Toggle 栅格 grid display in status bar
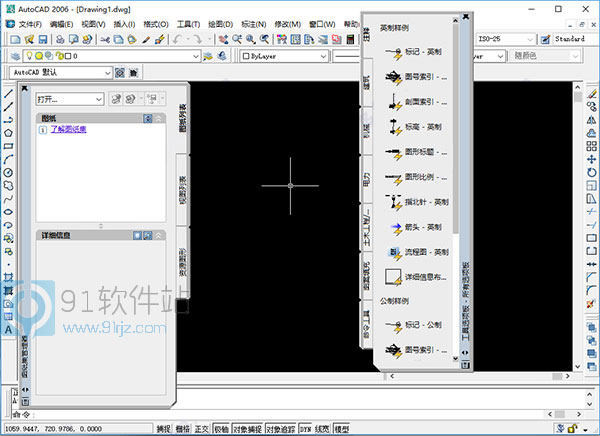The width and height of the screenshot is (600, 436). coord(181,429)
